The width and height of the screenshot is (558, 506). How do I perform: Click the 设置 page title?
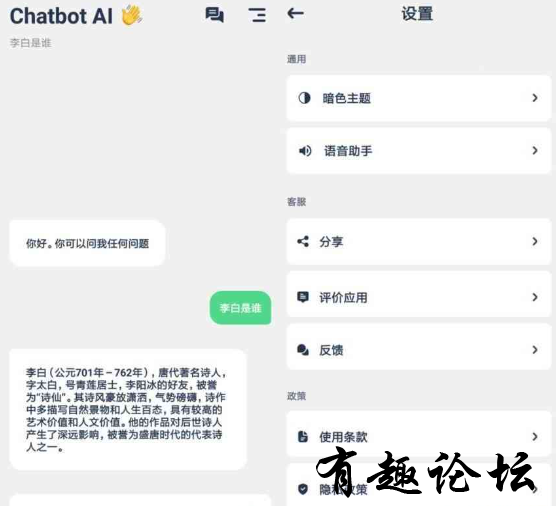(x=417, y=14)
